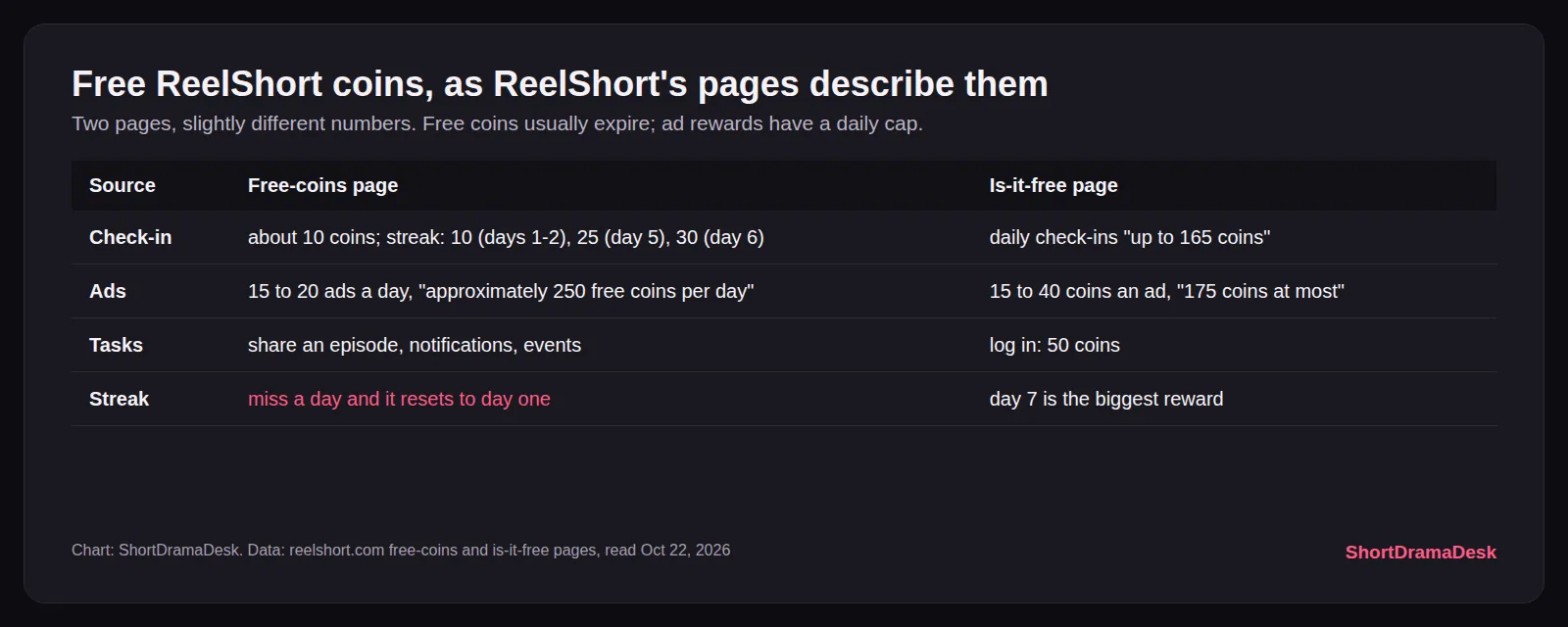Select cell 'day 7 is the biggest reward'
Screen dimensions: 1568x627
(x=1106, y=399)
